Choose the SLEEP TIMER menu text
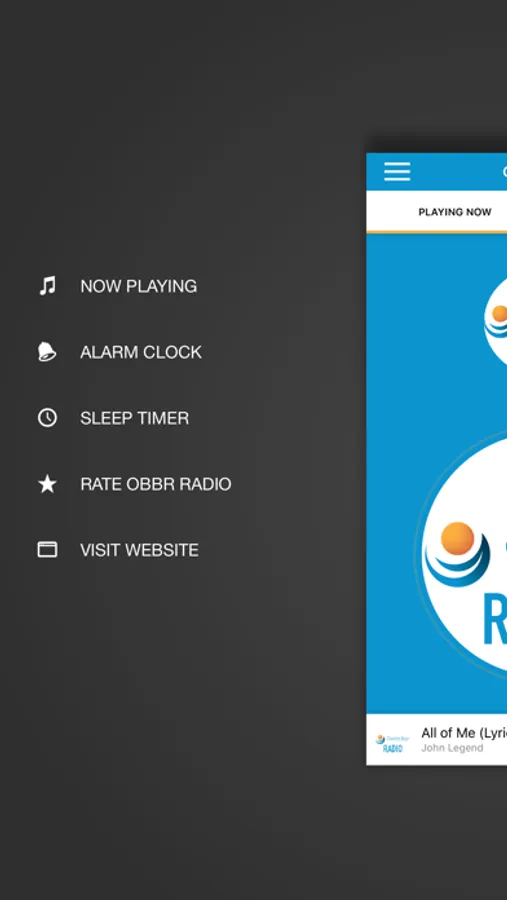 tap(134, 418)
